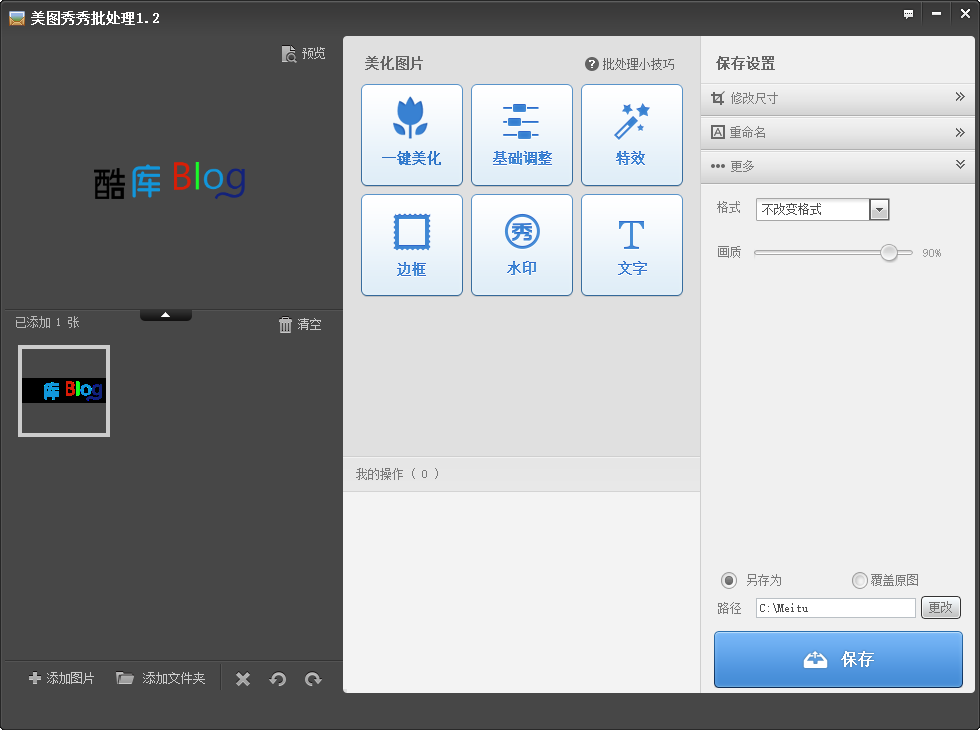Click the blue 保存 save button
Screen dimensions: 980x730
(838, 659)
